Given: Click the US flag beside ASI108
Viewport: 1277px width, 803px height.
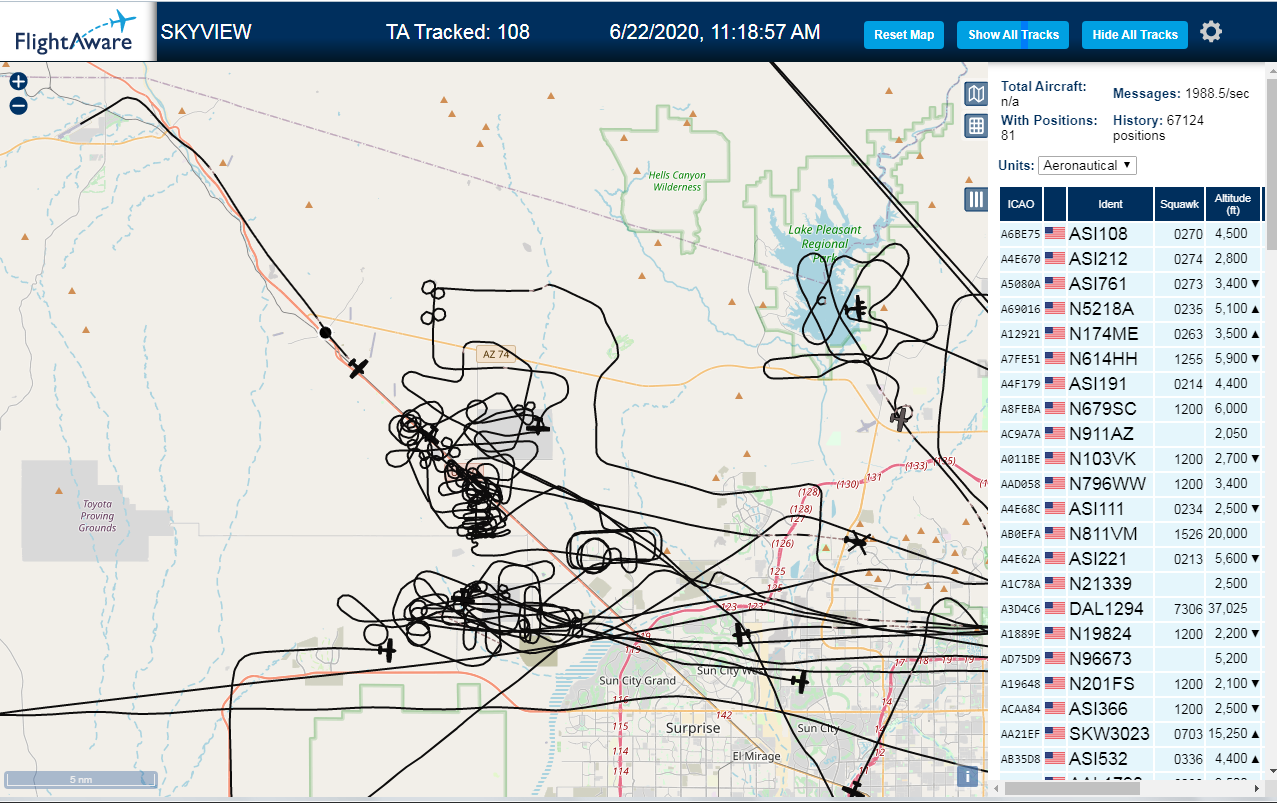Looking at the screenshot, I should (x=1055, y=234).
